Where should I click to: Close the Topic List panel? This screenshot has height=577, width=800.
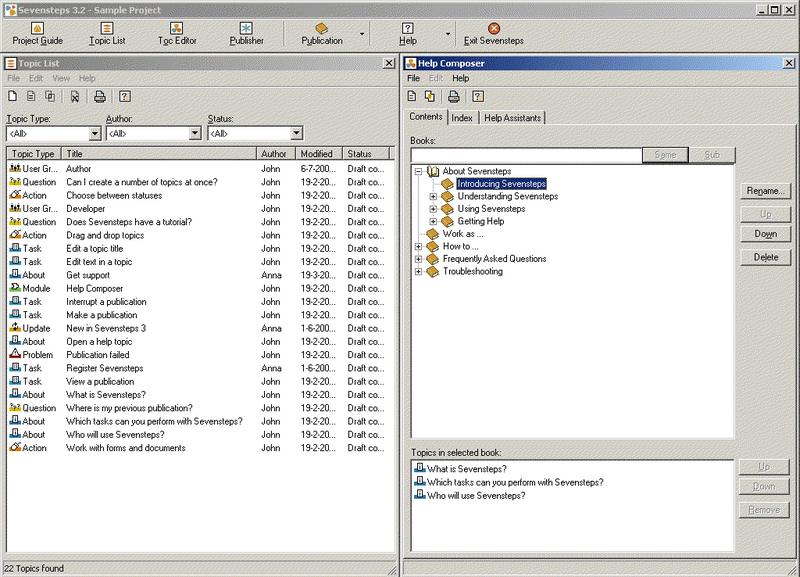[389, 63]
